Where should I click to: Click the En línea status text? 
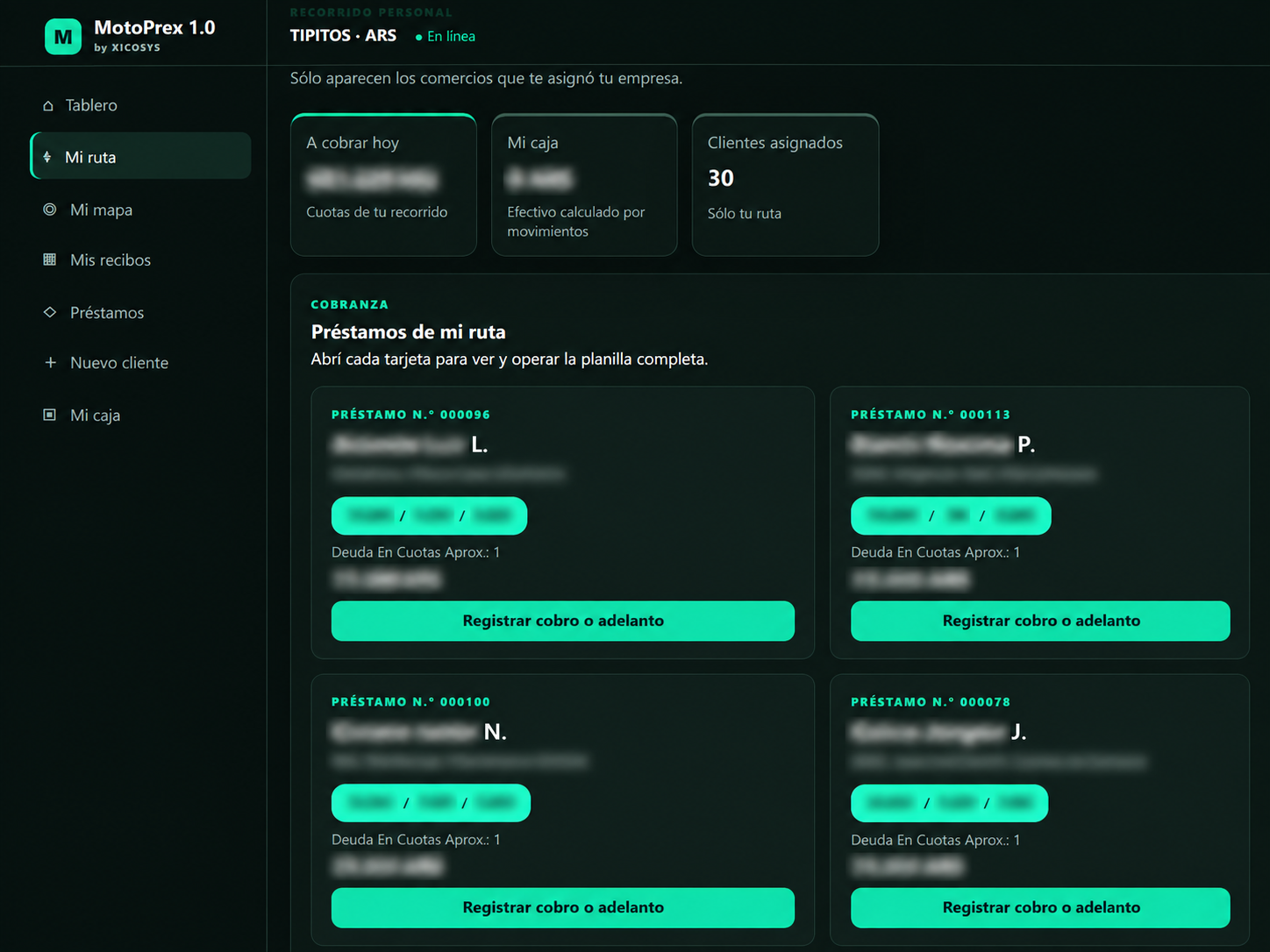pyautogui.click(x=451, y=37)
